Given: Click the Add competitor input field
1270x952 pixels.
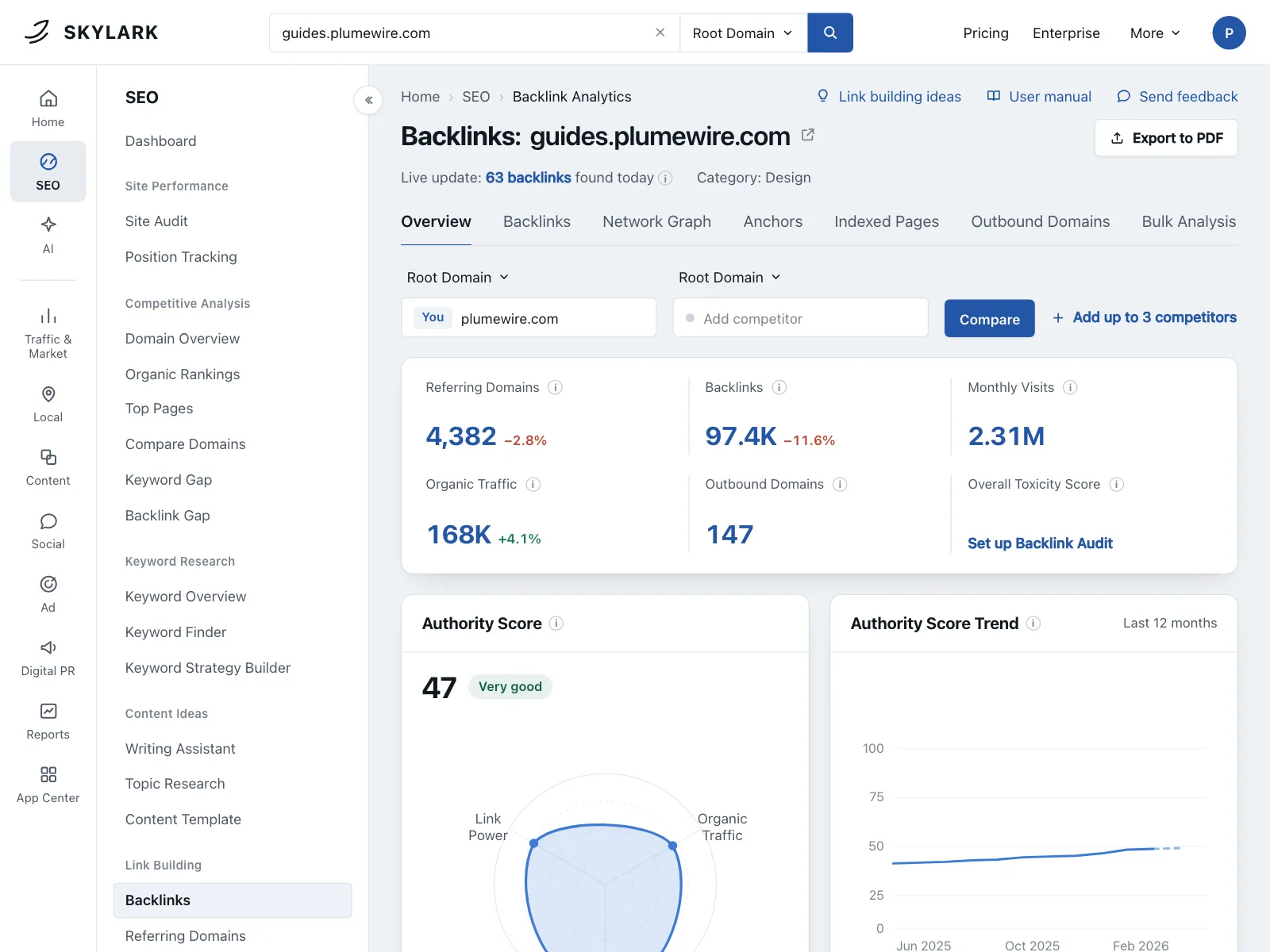Looking at the screenshot, I should (x=800, y=318).
